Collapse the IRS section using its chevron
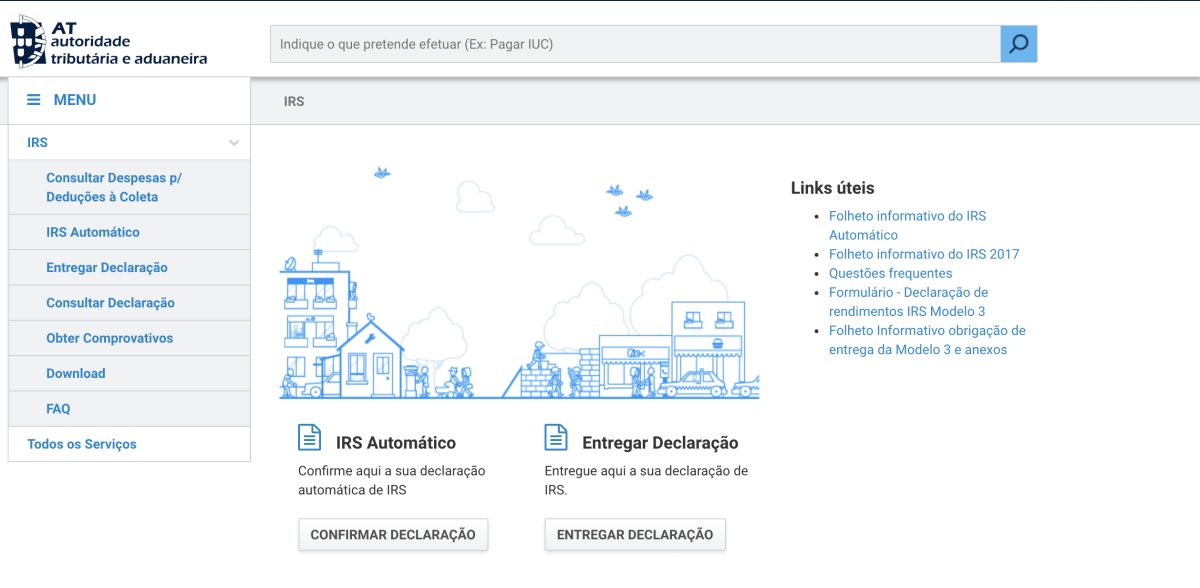Viewport: 1200px width, 588px height. pyautogui.click(x=236, y=142)
